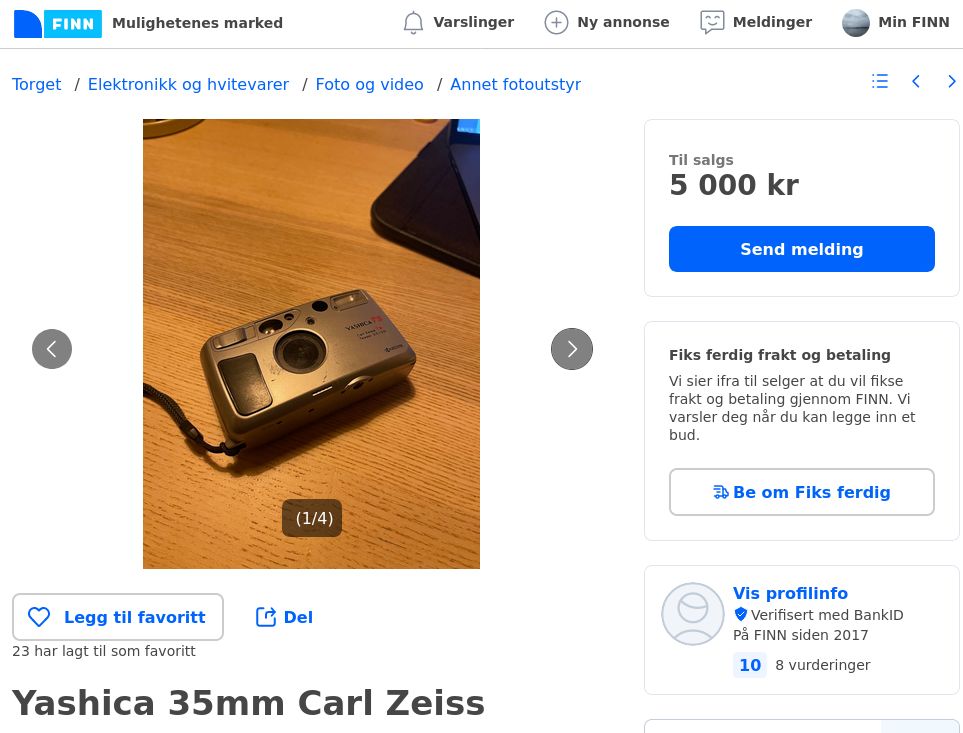
Task: Click Be om Fiks ferdig button
Action: click(801, 492)
